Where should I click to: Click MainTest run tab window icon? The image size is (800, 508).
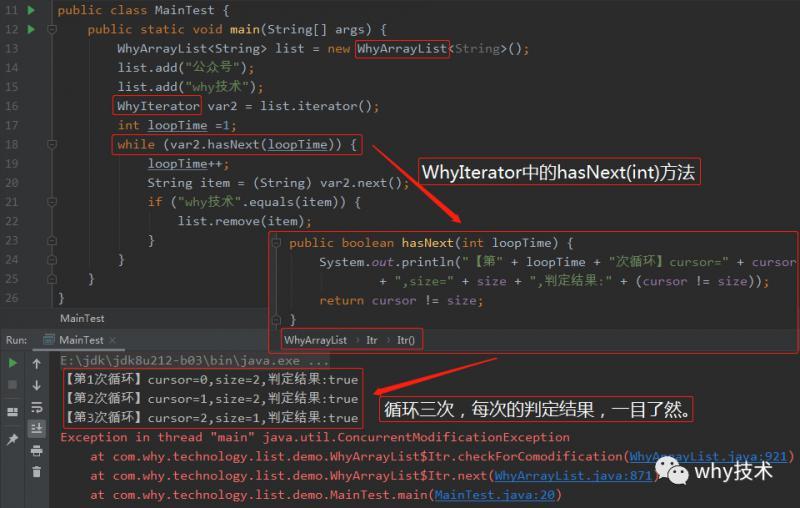(x=49, y=340)
